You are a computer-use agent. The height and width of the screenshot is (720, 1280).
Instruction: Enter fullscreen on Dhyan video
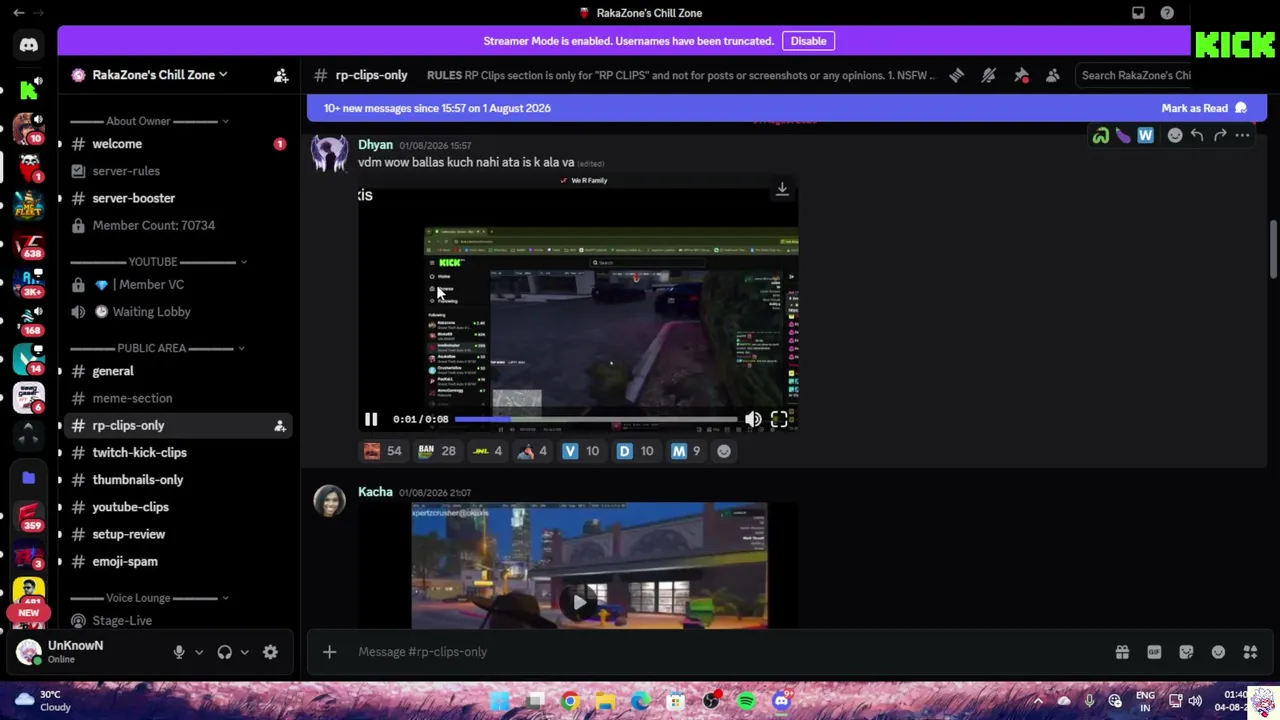point(779,420)
